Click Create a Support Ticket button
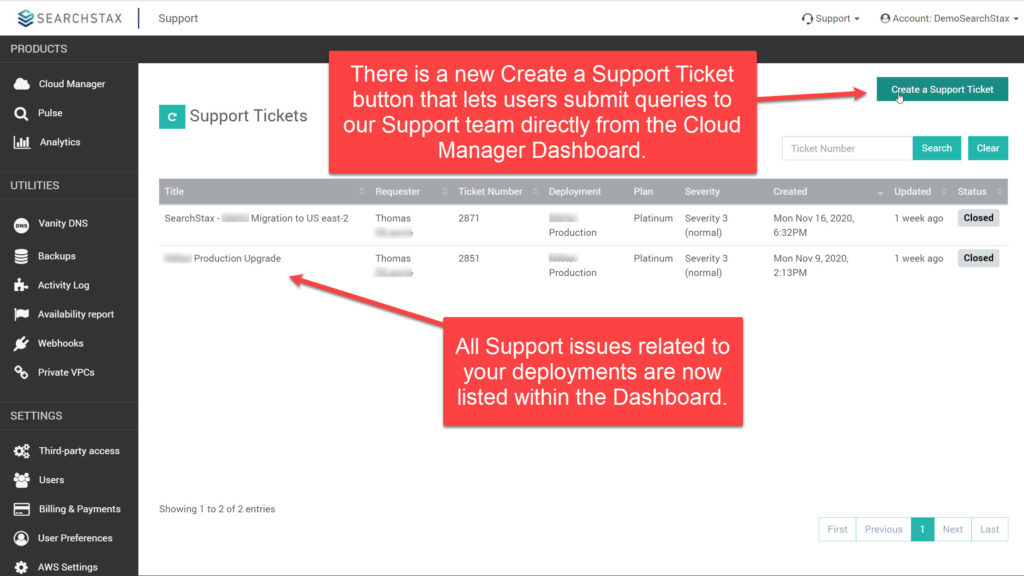Image resolution: width=1024 pixels, height=576 pixels. [942, 89]
